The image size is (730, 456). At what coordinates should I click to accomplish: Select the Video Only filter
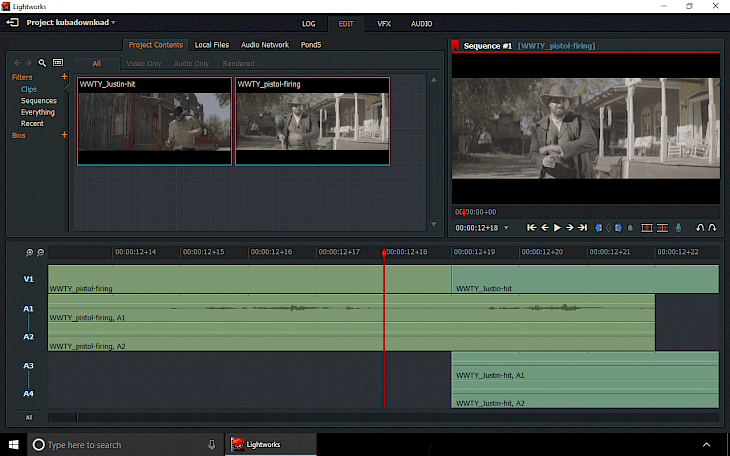point(144,63)
